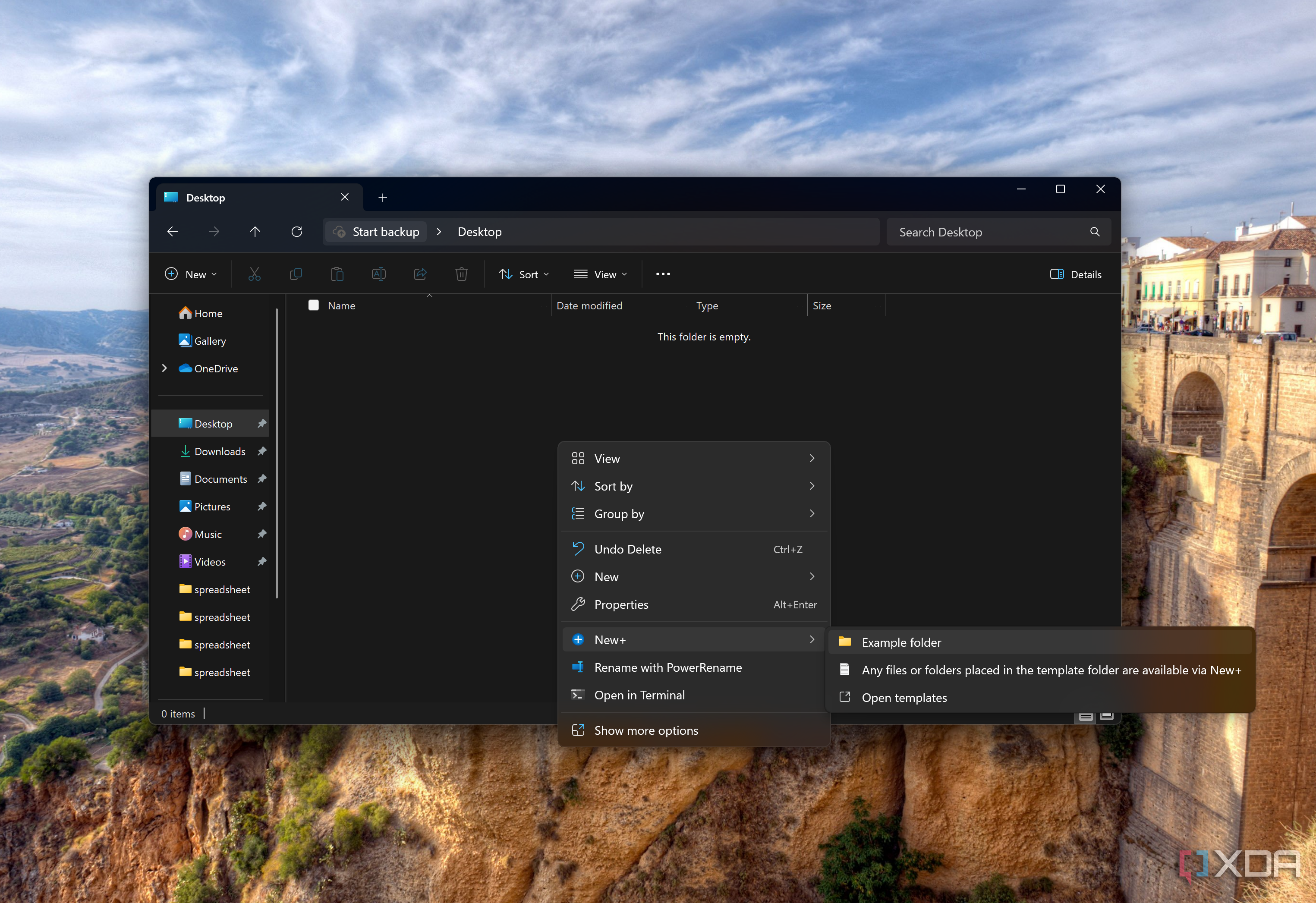
Task: Open the Sort dropdown in toolbar
Action: (524, 274)
